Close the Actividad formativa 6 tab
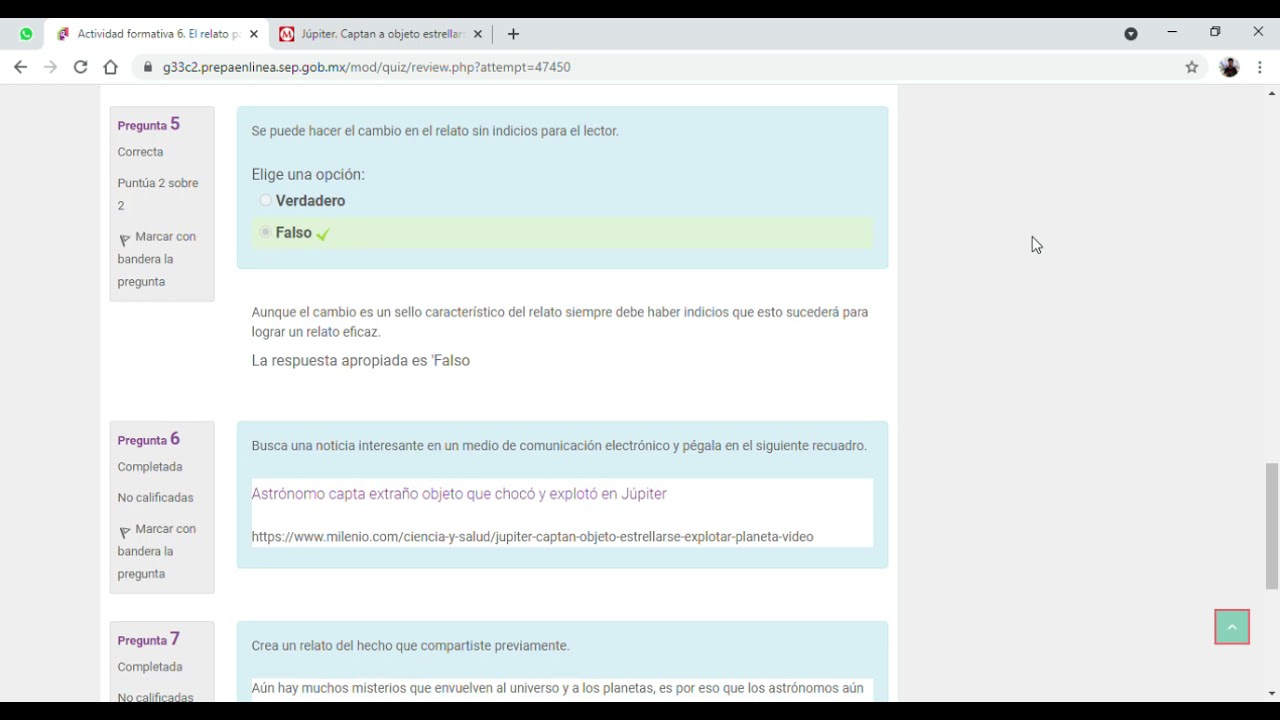 [253, 34]
